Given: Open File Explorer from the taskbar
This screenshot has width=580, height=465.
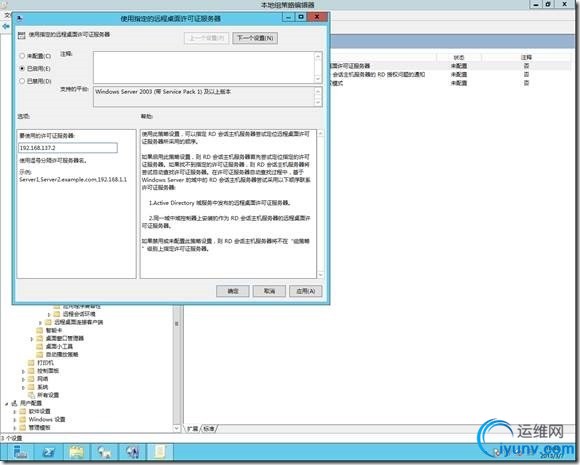Looking at the screenshot, I should tap(77, 452).
